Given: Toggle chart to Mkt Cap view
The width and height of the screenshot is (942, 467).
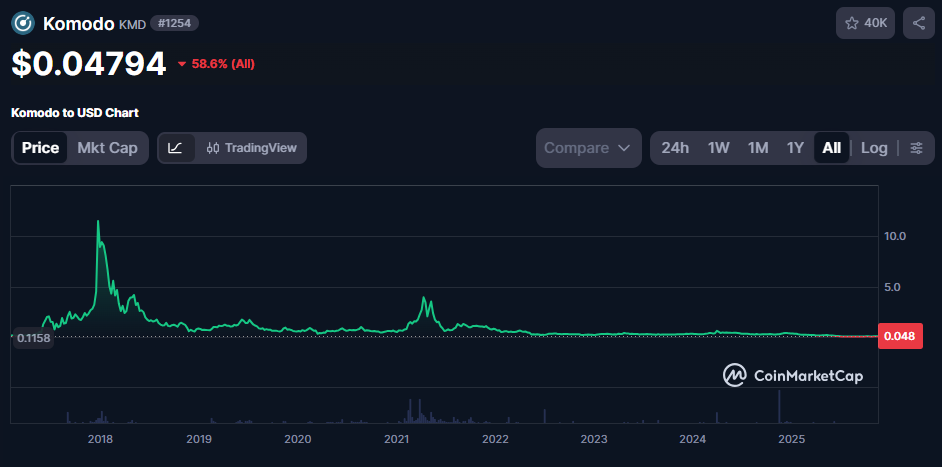Looking at the screenshot, I should pyautogui.click(x=107, y=148).
